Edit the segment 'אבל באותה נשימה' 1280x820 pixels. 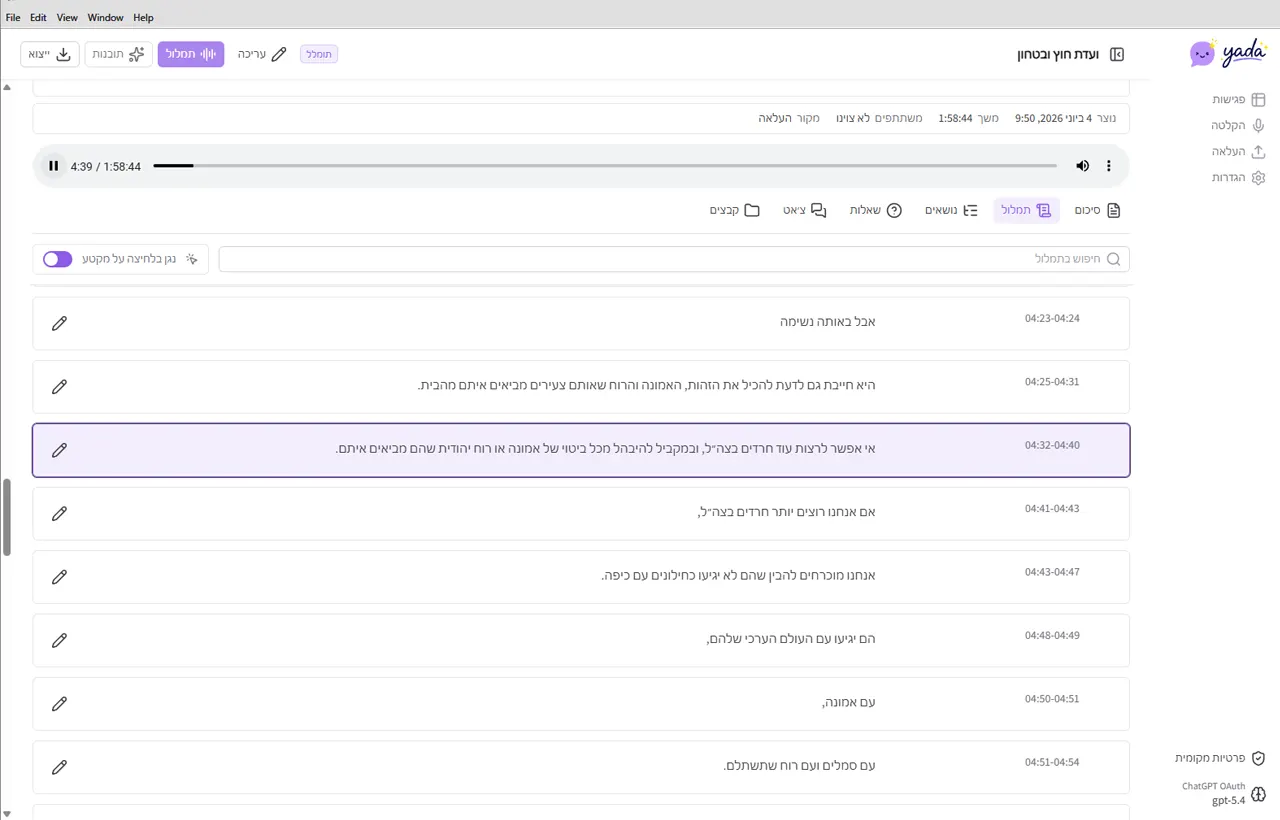point(59,323)
